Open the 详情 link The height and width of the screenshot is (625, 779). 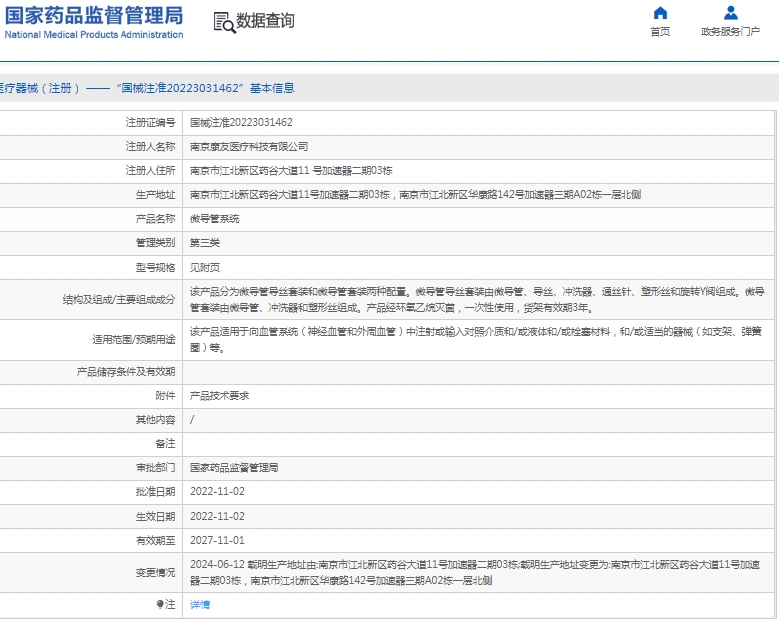tap(200, 605)
